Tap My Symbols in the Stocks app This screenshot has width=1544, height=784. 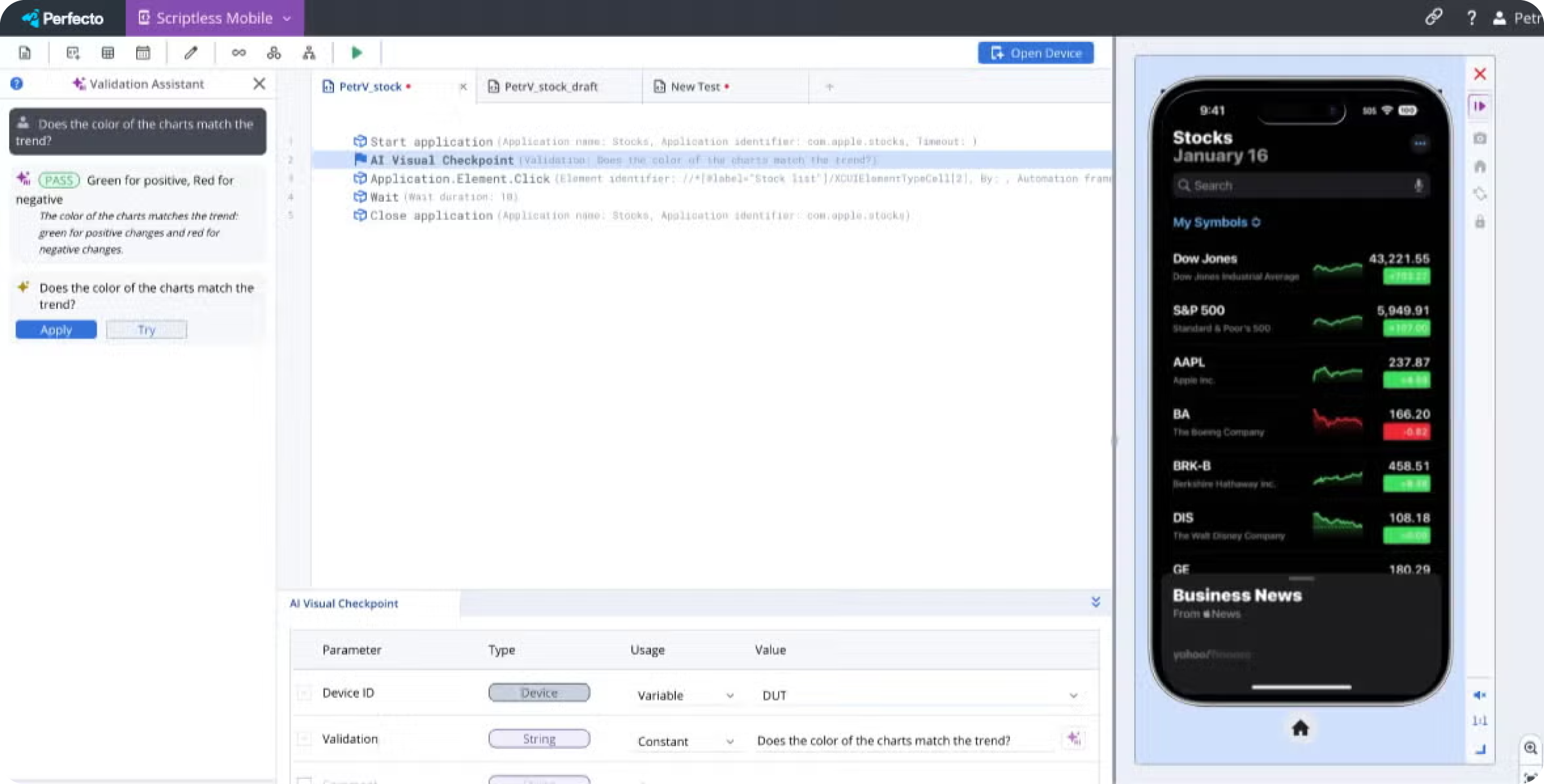(1216, 222)
